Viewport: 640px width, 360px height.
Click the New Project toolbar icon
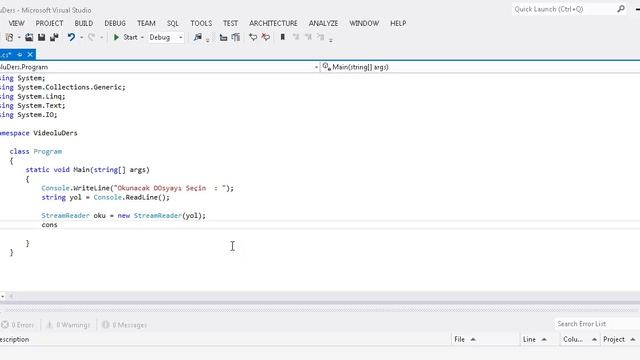point(9,37)
